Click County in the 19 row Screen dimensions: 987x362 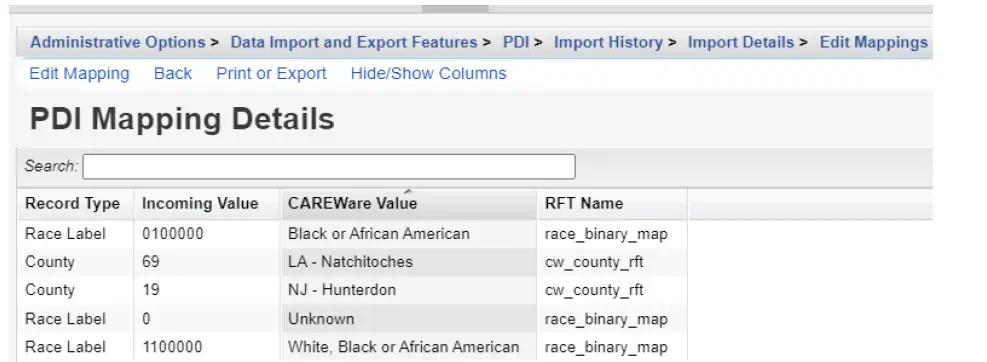pyautogui.click(x=50, y=290)
